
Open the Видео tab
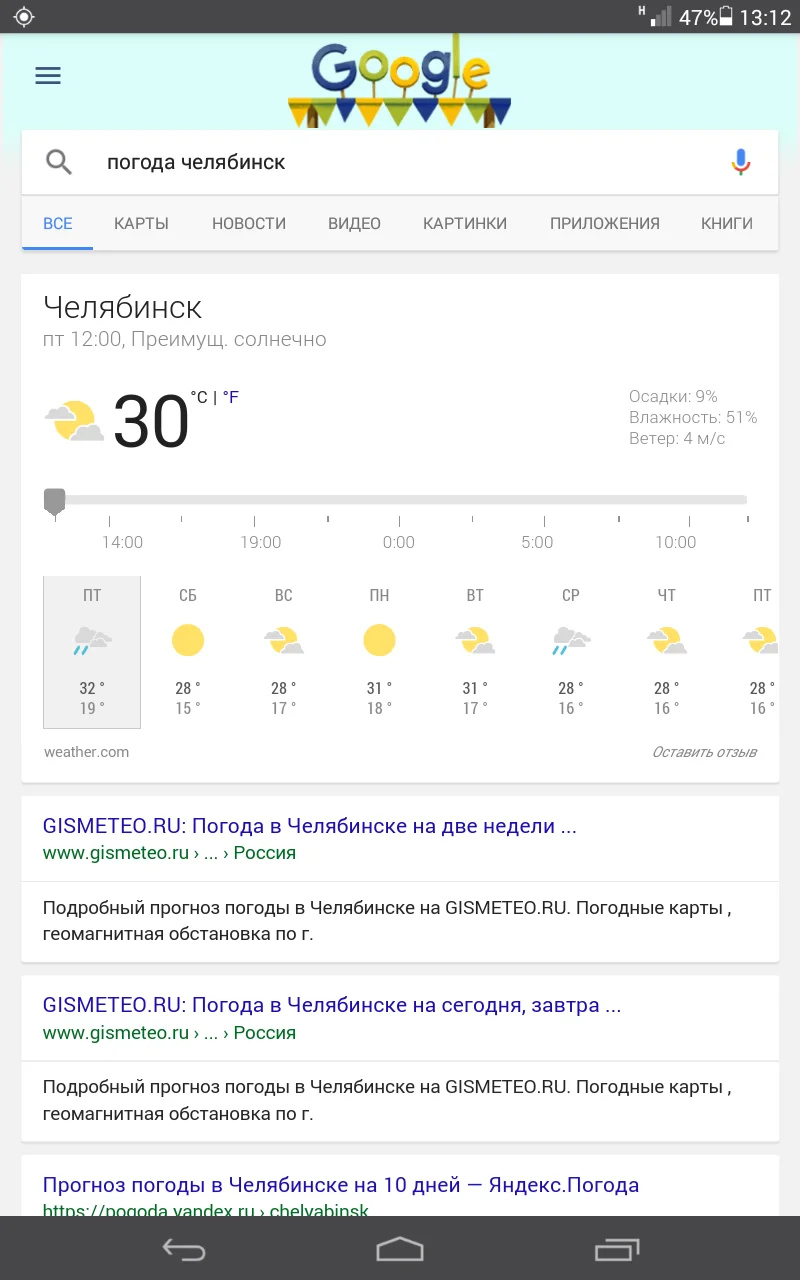point(354,223)
